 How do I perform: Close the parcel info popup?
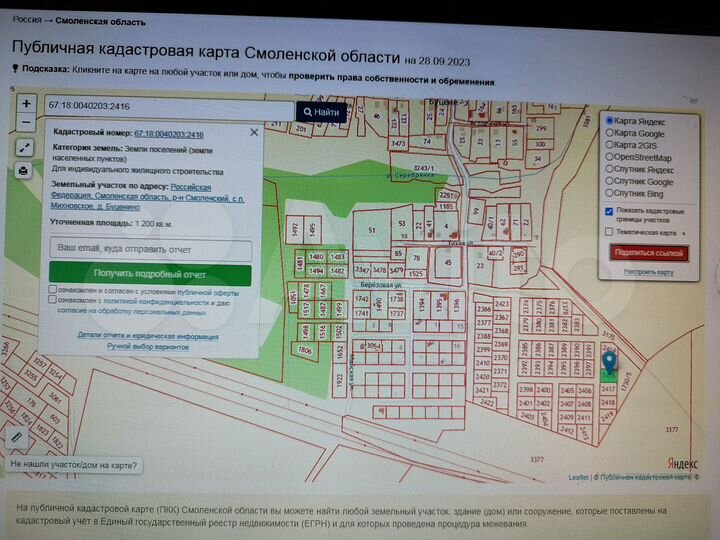(x=254, y=132)
